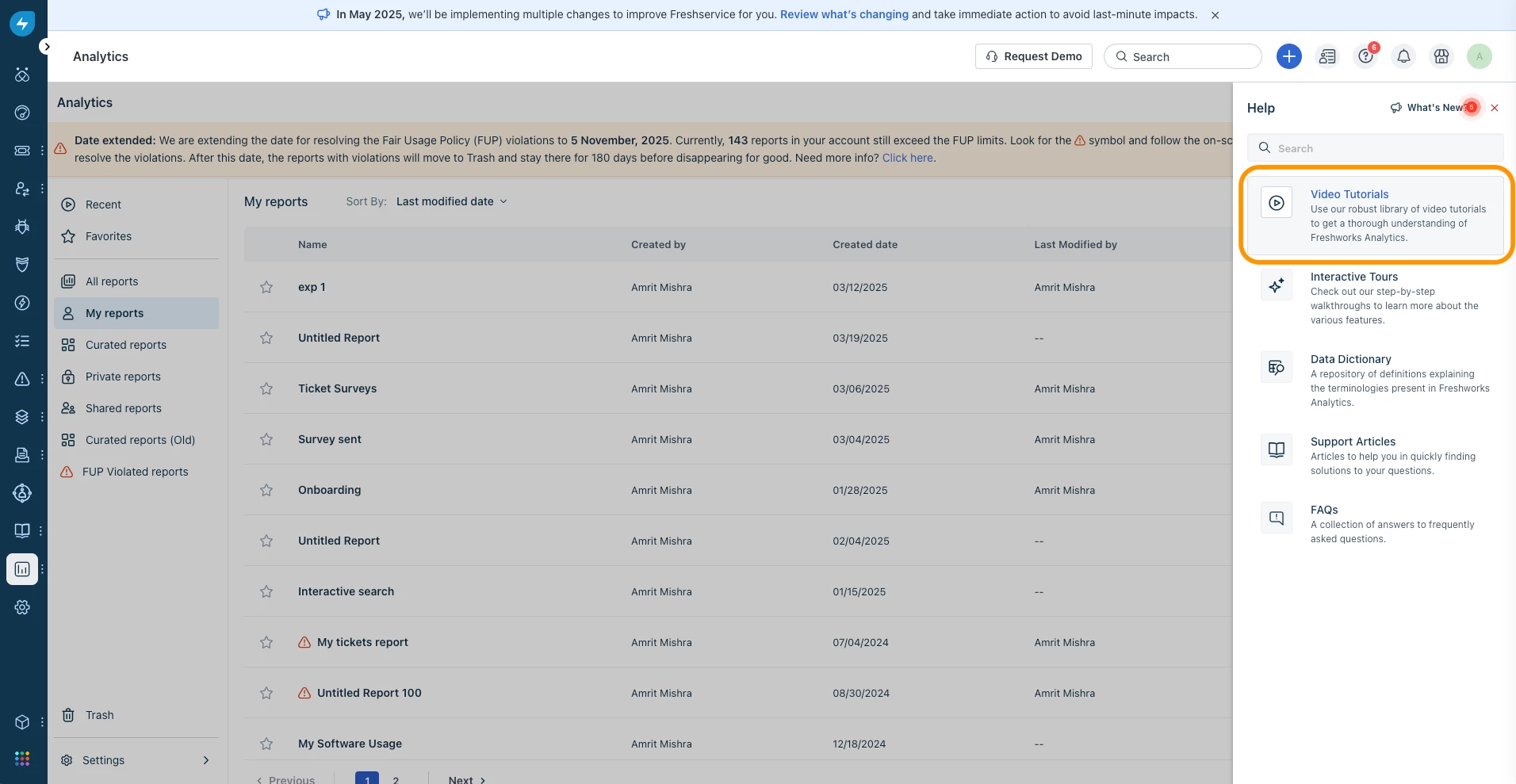Focus the top header Search field
Image resolution: width=1516 pixels, height=784 pixels.
[x=1183, y=56]
